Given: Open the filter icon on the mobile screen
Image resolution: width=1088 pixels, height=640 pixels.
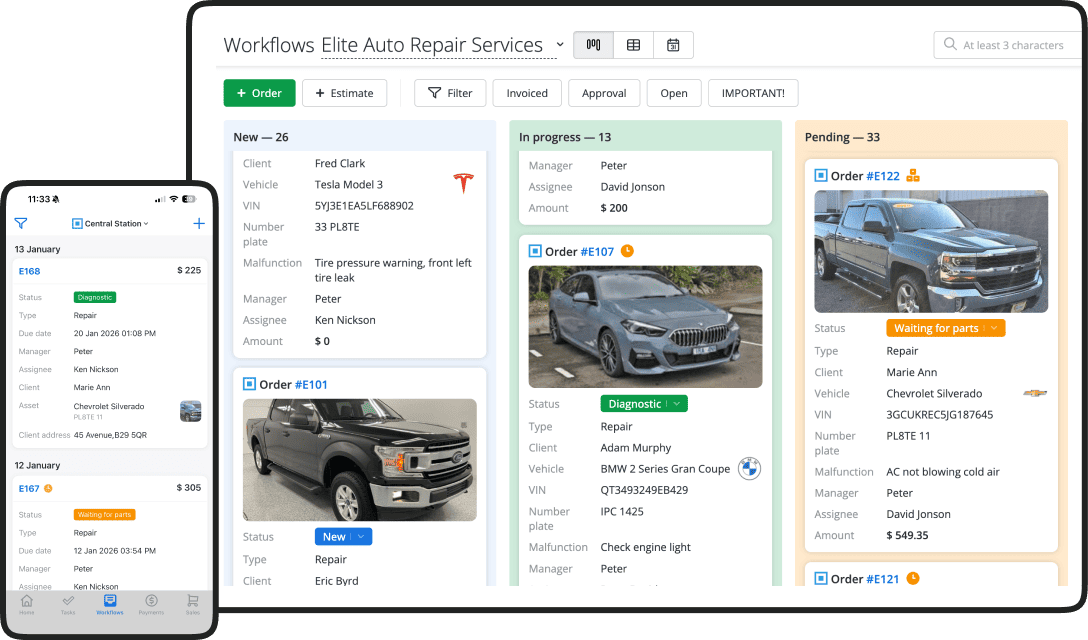Looking at the screenshot, I should [20, 223].
